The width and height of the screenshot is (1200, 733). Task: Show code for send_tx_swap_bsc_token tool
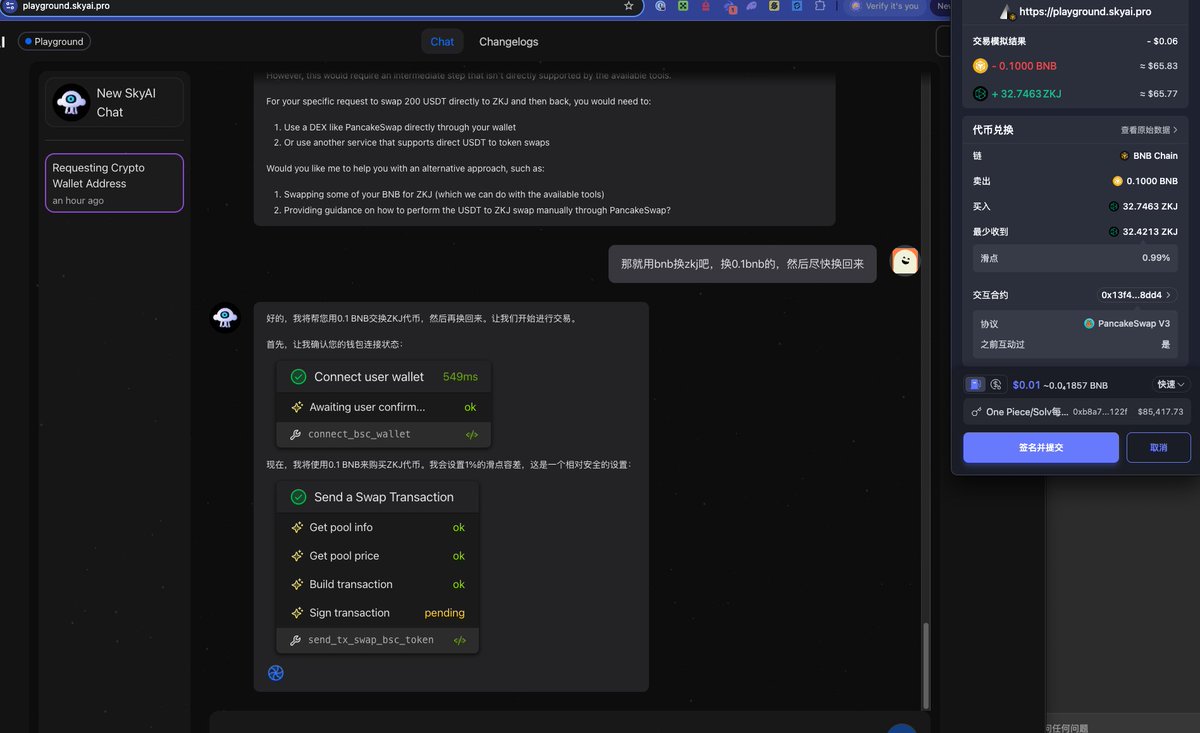[460, 640]
